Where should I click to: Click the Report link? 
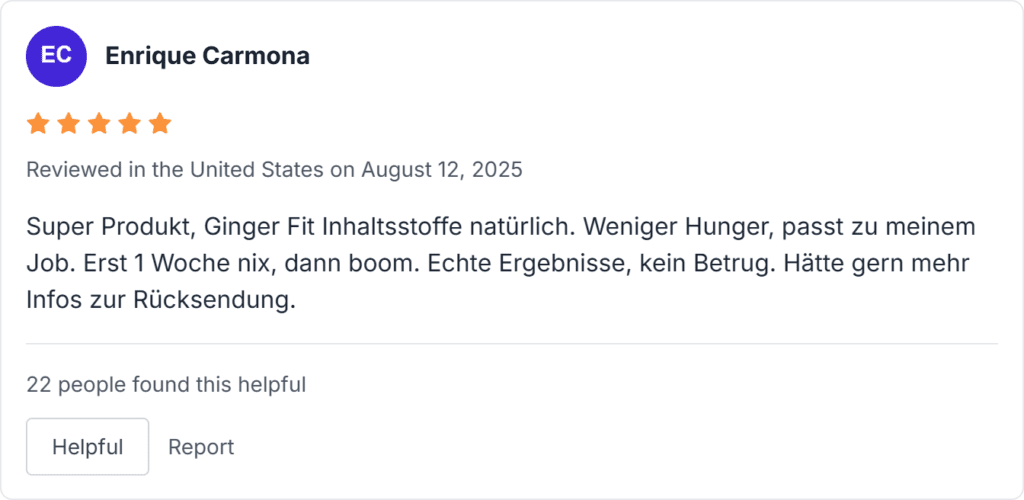click(201, 447)
